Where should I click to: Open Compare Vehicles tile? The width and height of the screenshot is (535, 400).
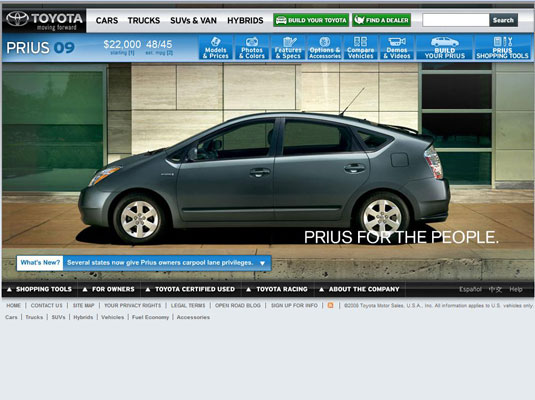(x=361, y=47)
